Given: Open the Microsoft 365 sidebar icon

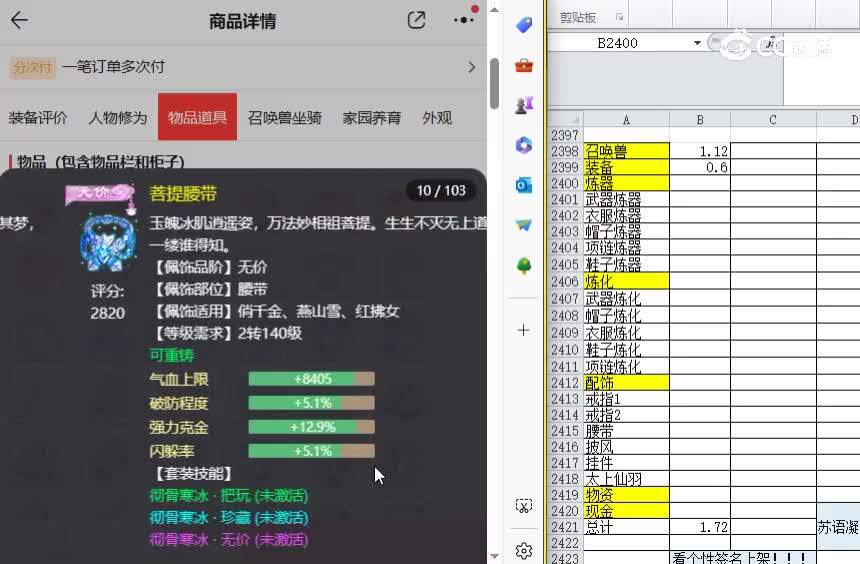Looking at the screenshot, I should (x=524, y=145).
